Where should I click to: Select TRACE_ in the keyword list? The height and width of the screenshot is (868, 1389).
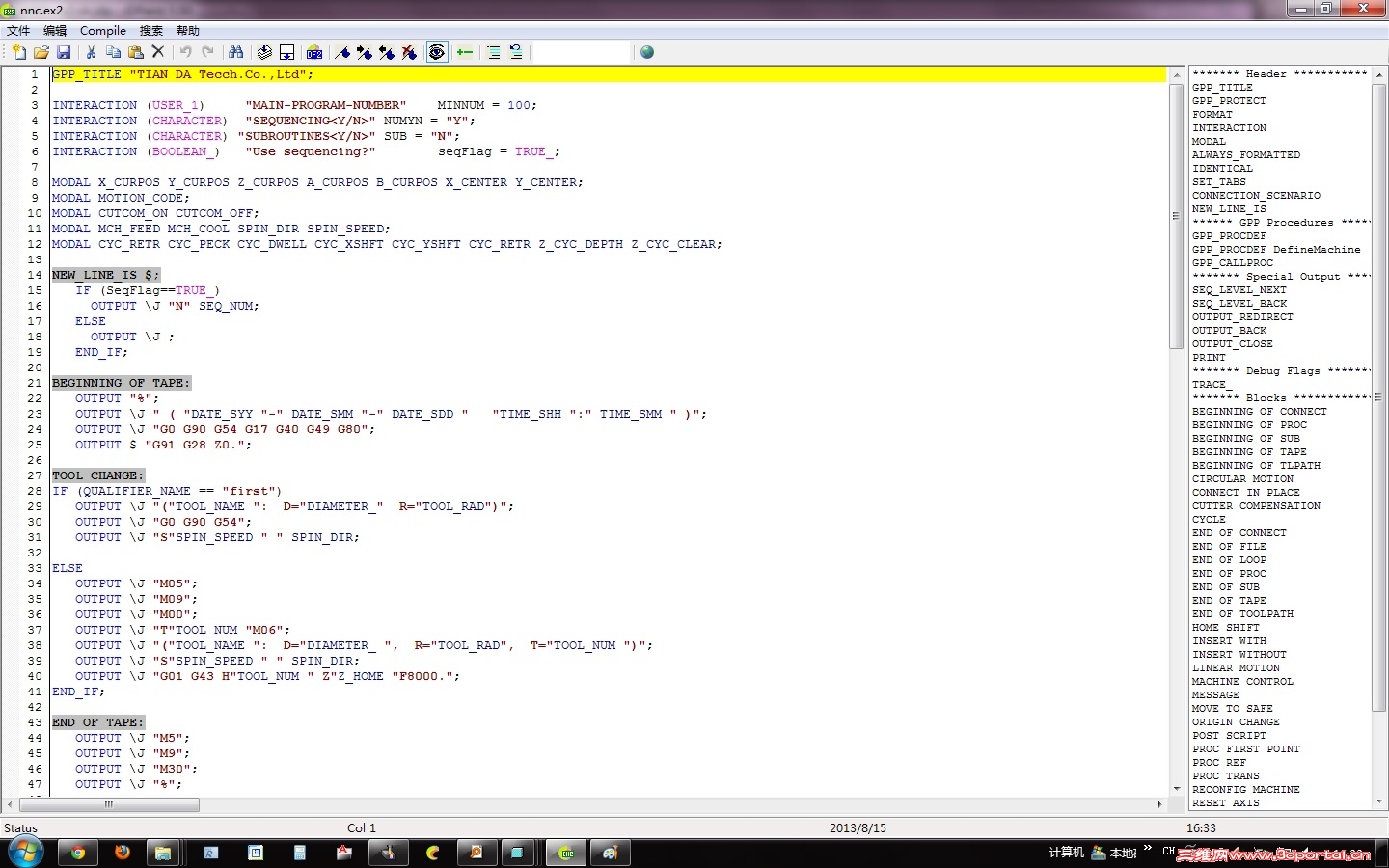[x=1212, y=384]
